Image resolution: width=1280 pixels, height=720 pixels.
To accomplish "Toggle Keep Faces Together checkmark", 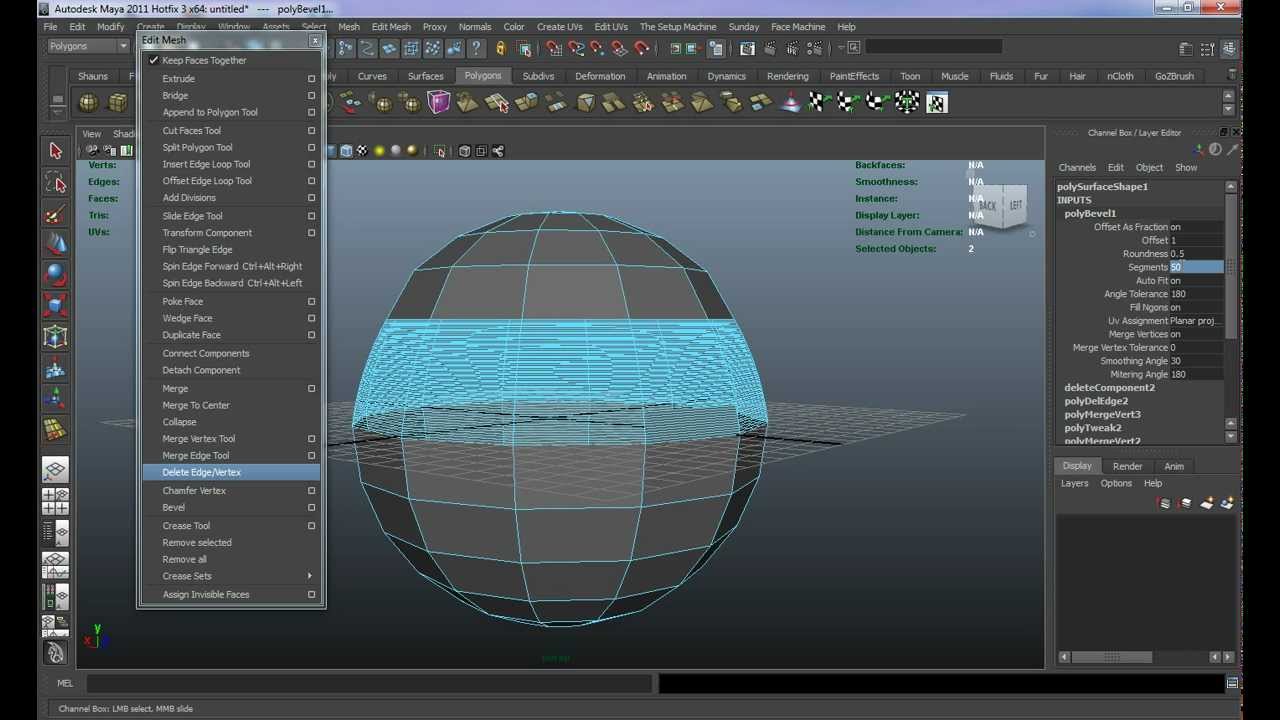I will 154,60.
